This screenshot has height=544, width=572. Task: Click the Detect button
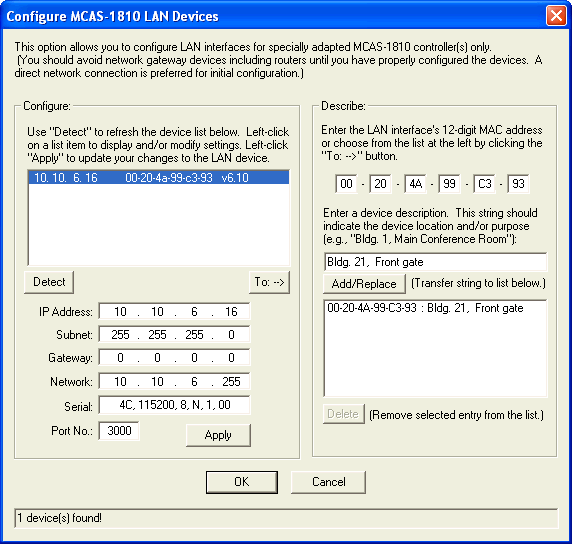click(x=49, y=282)
